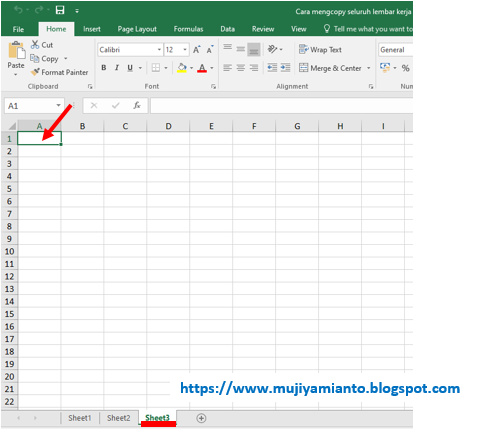Click the Redo arrow in quick access
Screen dimensions: 477x435
(39, 10)
